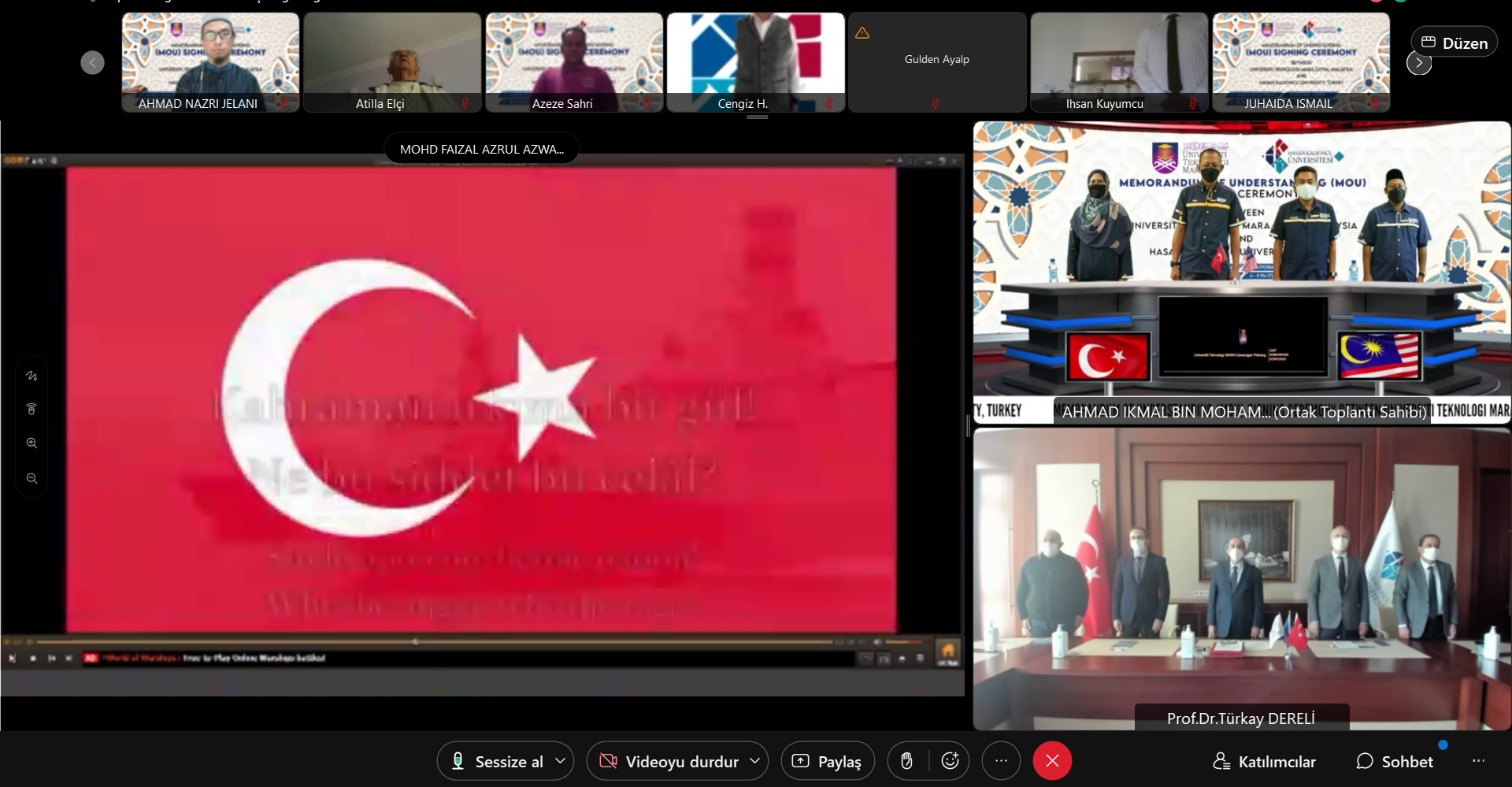Toggle the Katılımcılar participants panel

pyautogui.click(x=1264, y=761)
